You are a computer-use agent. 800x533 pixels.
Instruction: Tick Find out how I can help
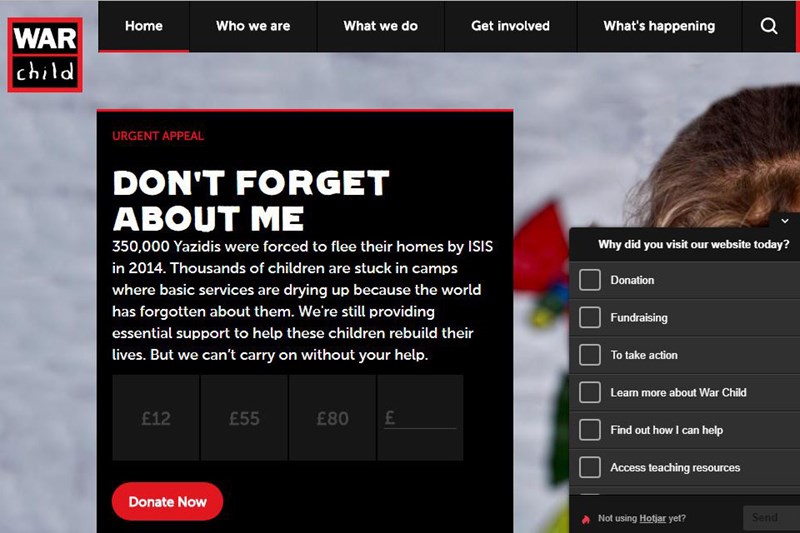[x=590, y=430]
